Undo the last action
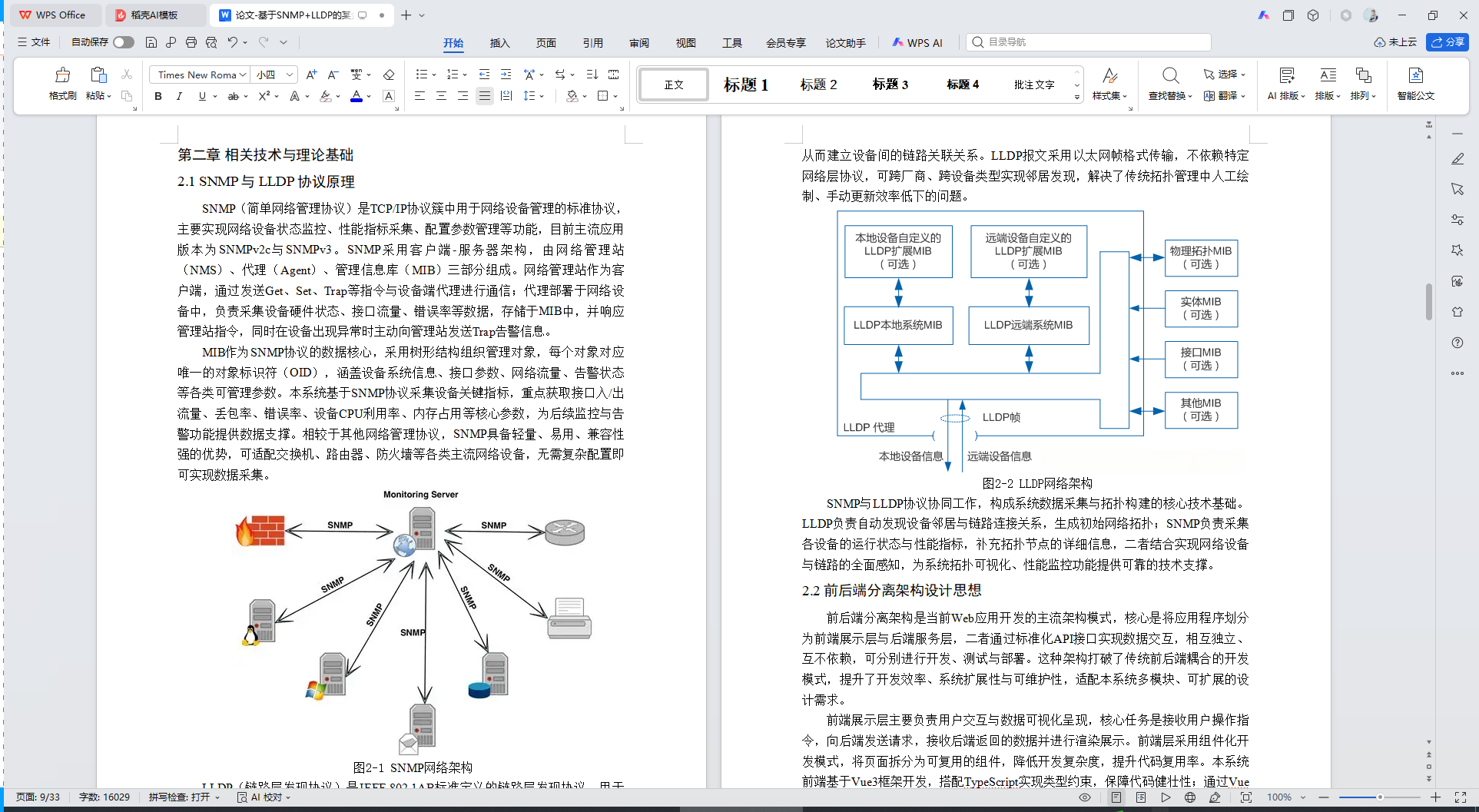This screenshot has height=812, width=1479. pyautogui.click(x=232, y=42)
